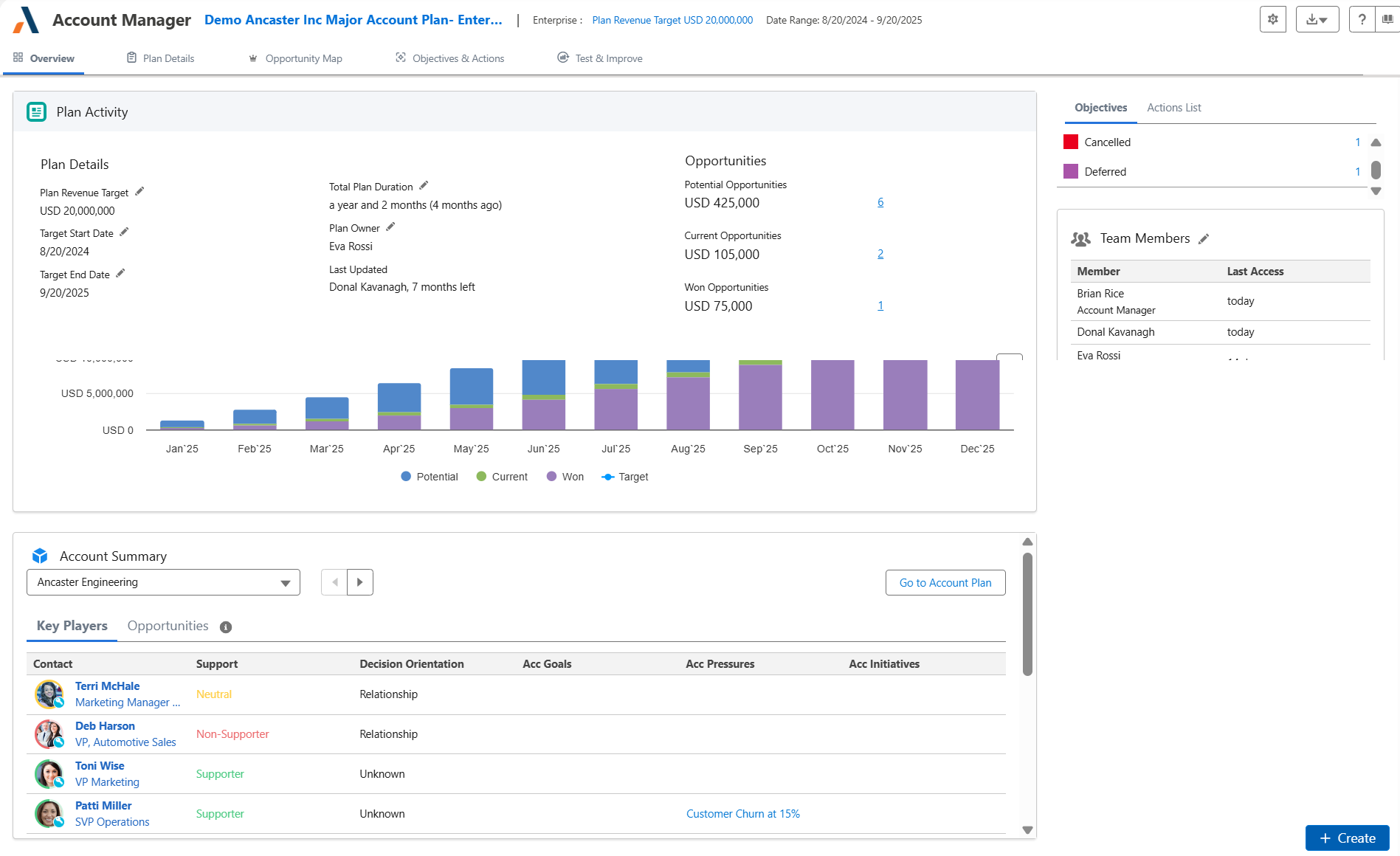Click Opportunities tab info icon
This screenshot has width=1400, height=856.
point(226,627)
